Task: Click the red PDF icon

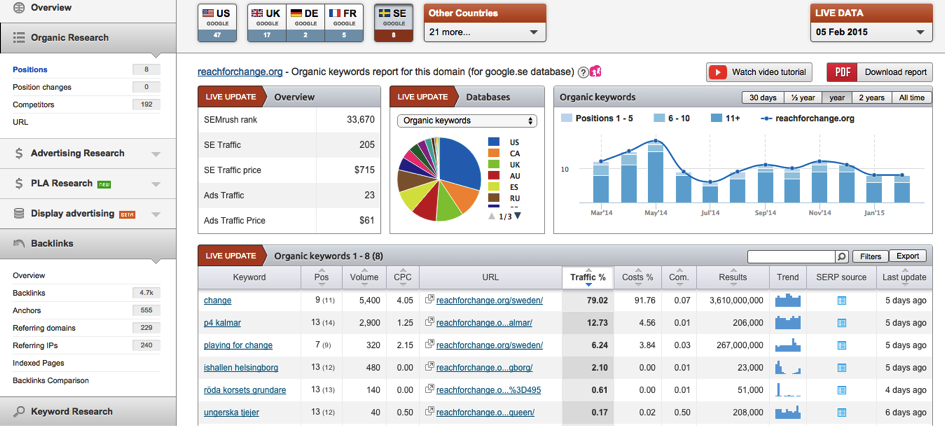Action: pos(842,72)
